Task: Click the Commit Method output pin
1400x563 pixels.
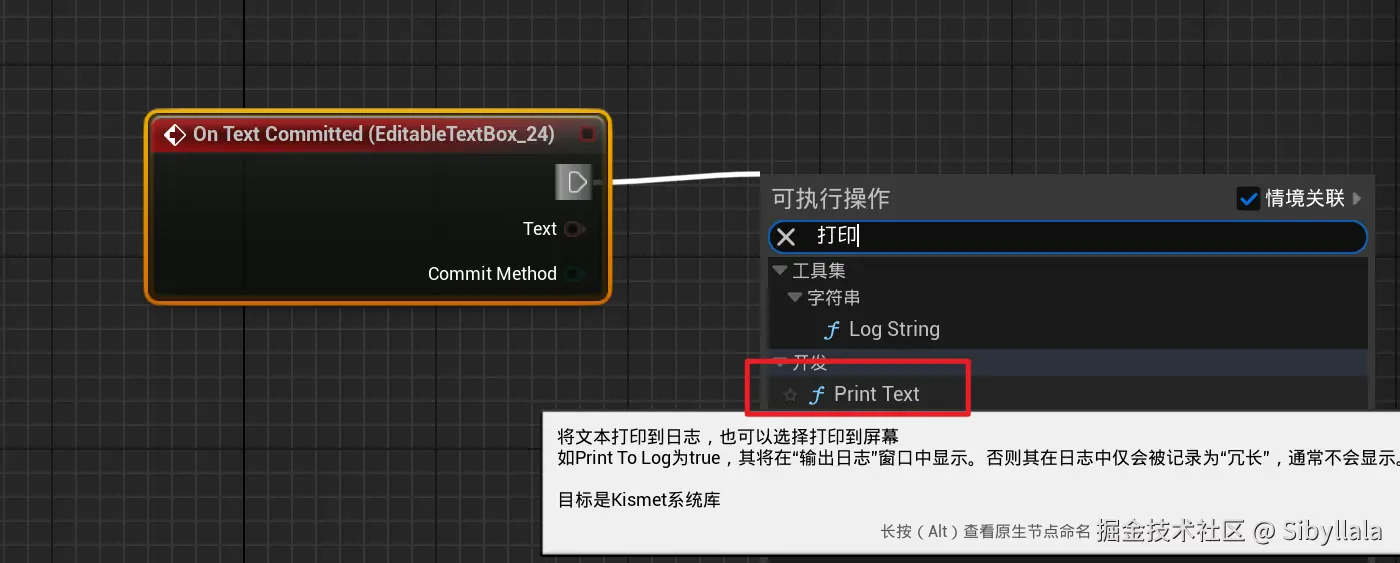Action: click(573, 274)
